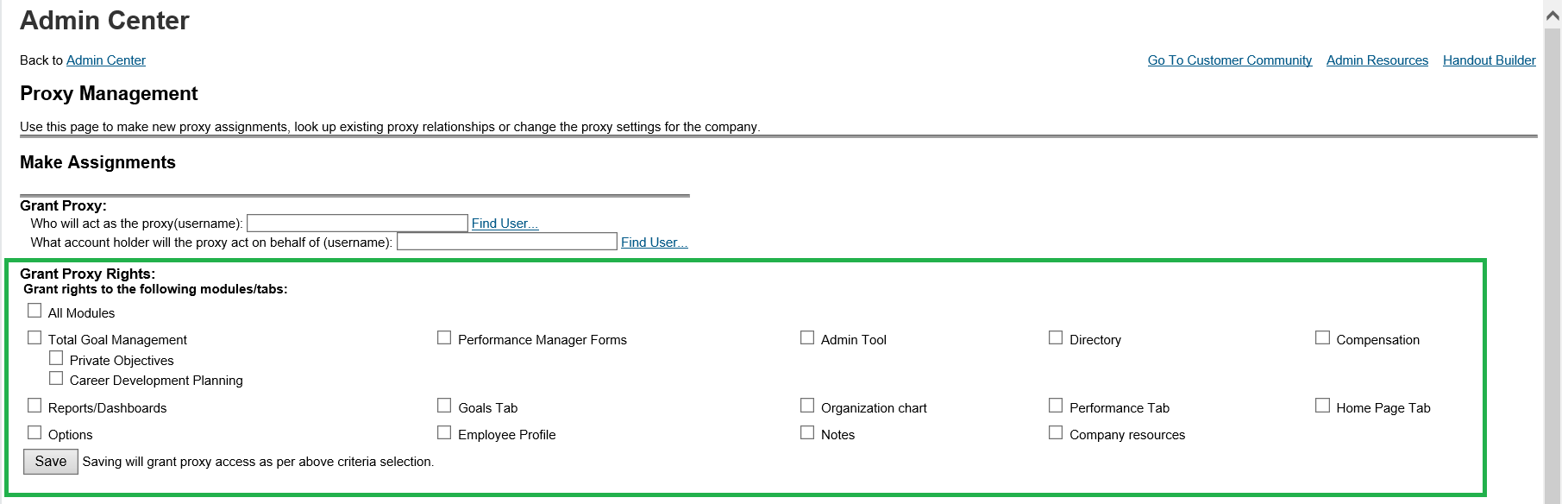
Task: Check the All Modules checkbox
Action: (34, 311)
